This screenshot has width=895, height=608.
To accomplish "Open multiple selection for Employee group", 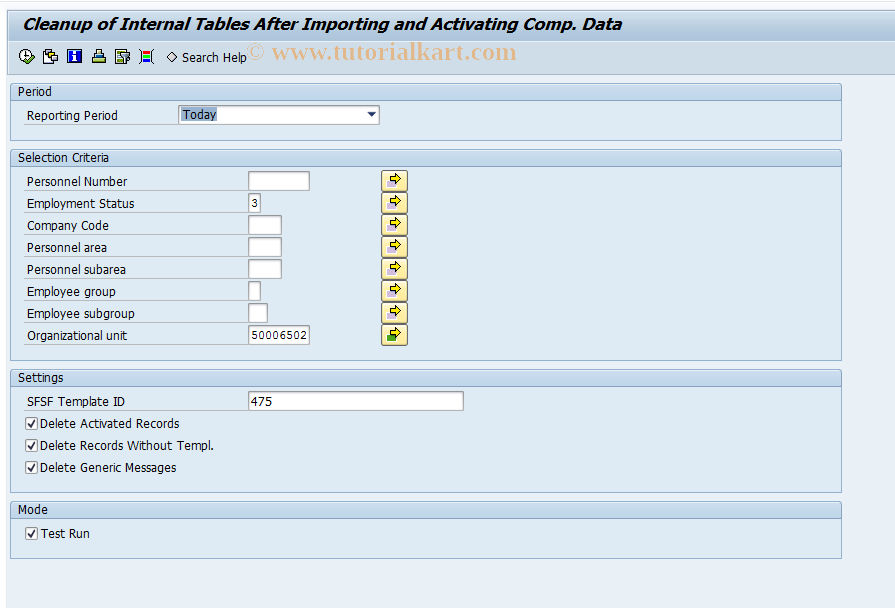I will pyautogui.click(x=394, y=291).
